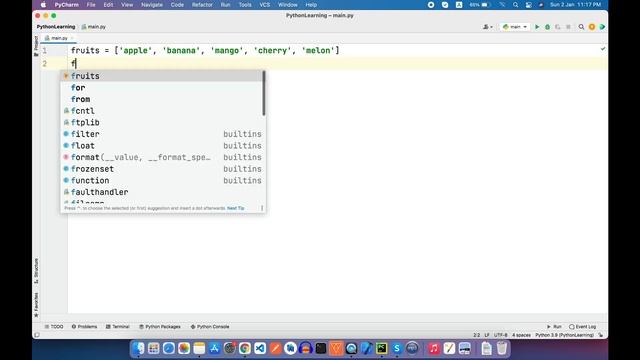The image size is (640, 360).
Task: Choose 'float' builtins suggestion
Action: (161, 146)
